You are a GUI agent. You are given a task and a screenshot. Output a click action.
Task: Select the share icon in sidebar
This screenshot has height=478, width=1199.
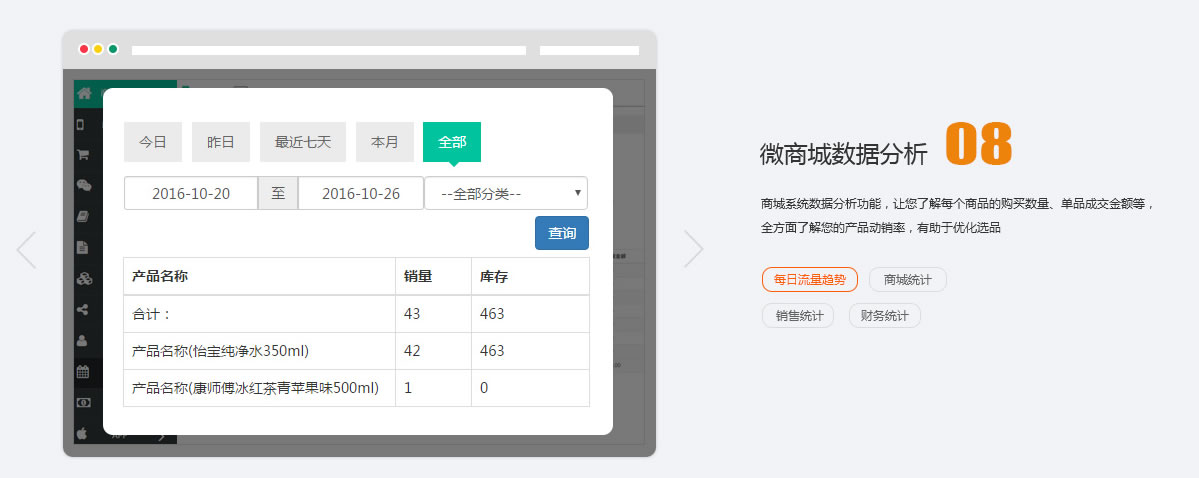[84, 309]
